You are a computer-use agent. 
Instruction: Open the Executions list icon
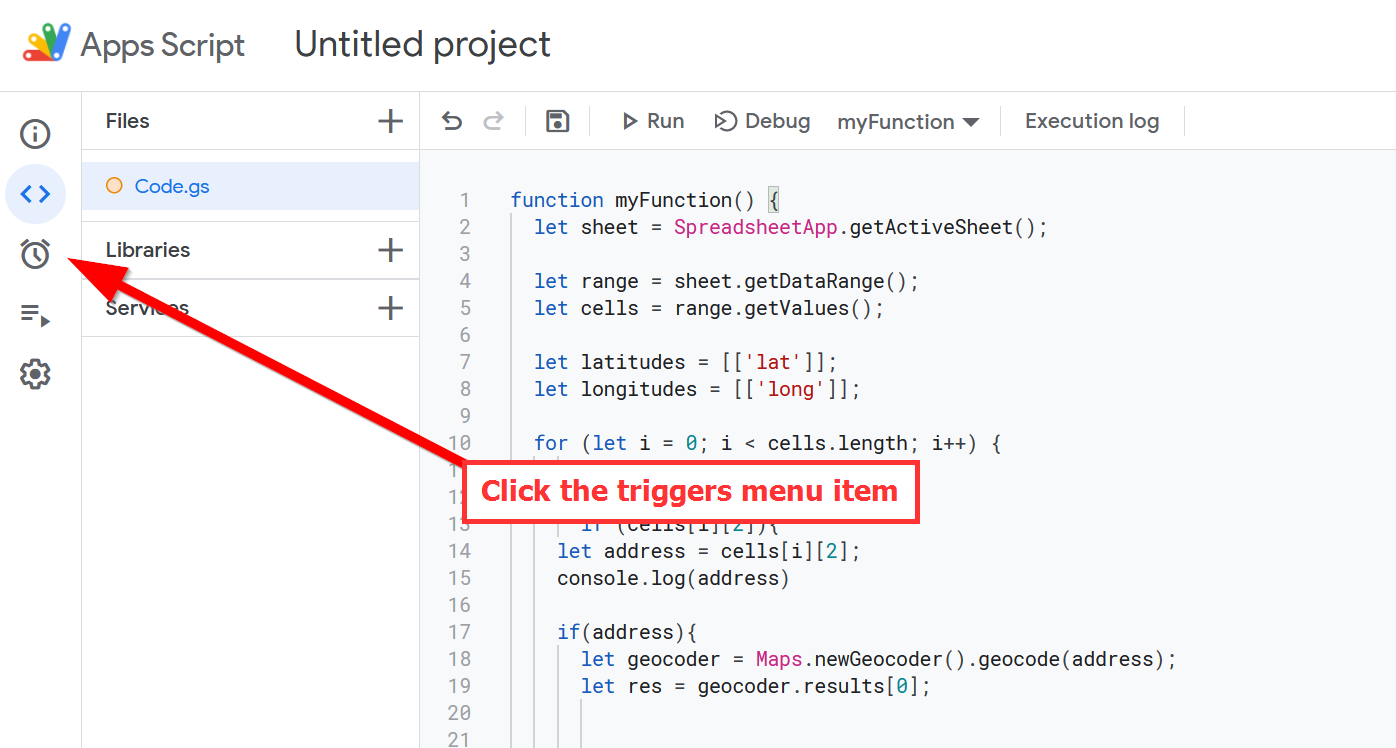pyautogui.click(x=35, y=315)
